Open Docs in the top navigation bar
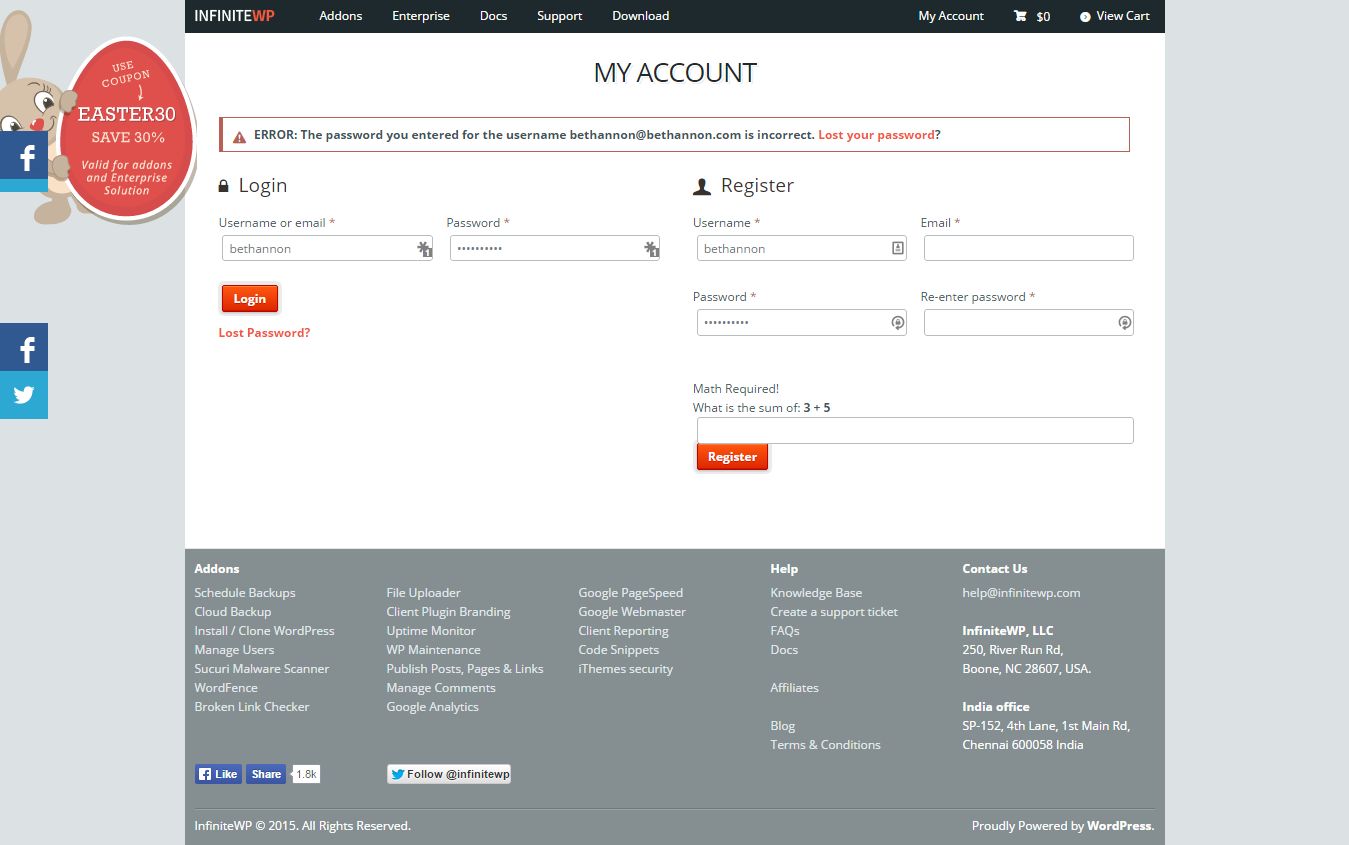The height and width of the screenshot is (845, 1349). point(493,16)
